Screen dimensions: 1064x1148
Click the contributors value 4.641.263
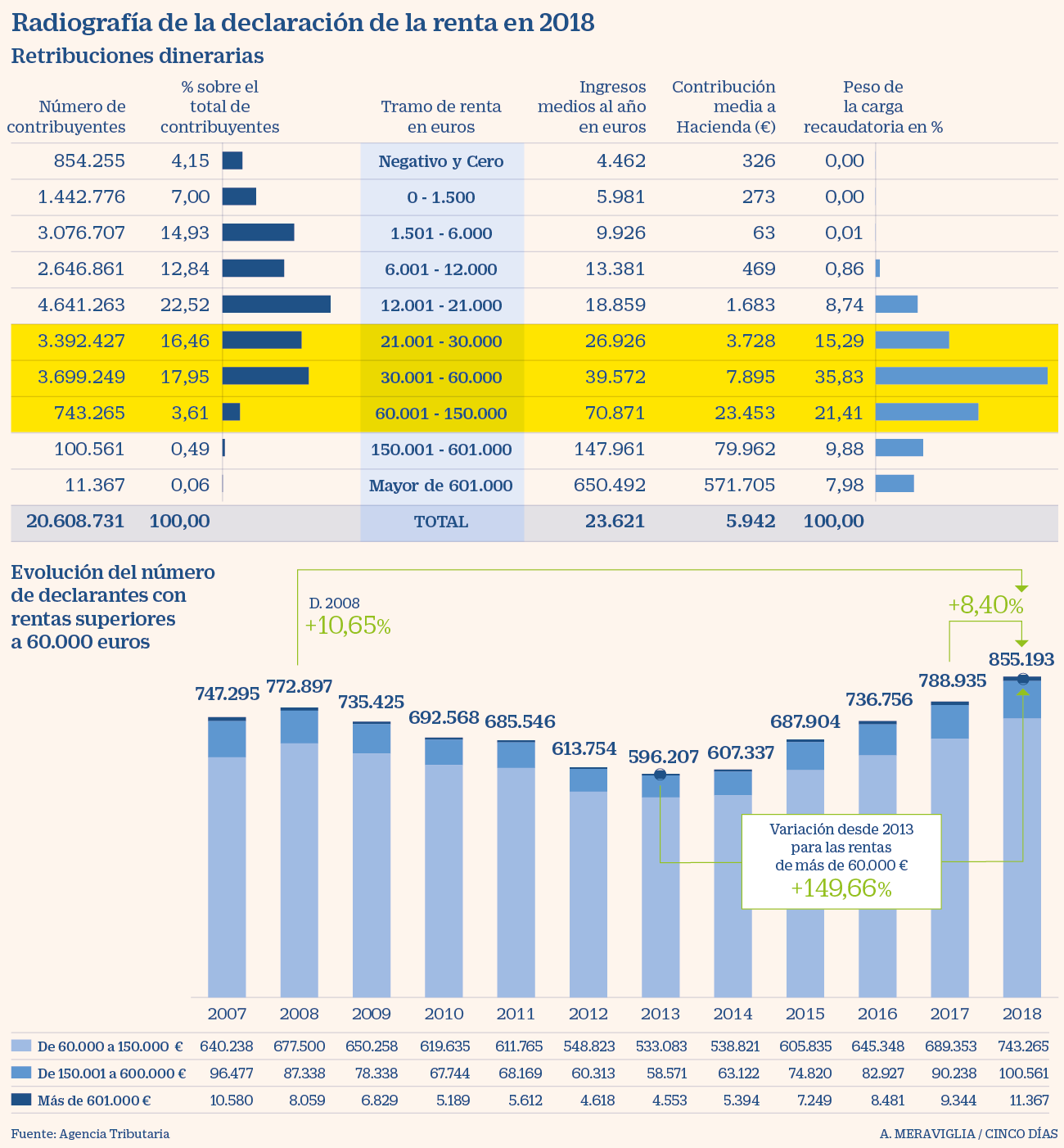coord(81,305)
